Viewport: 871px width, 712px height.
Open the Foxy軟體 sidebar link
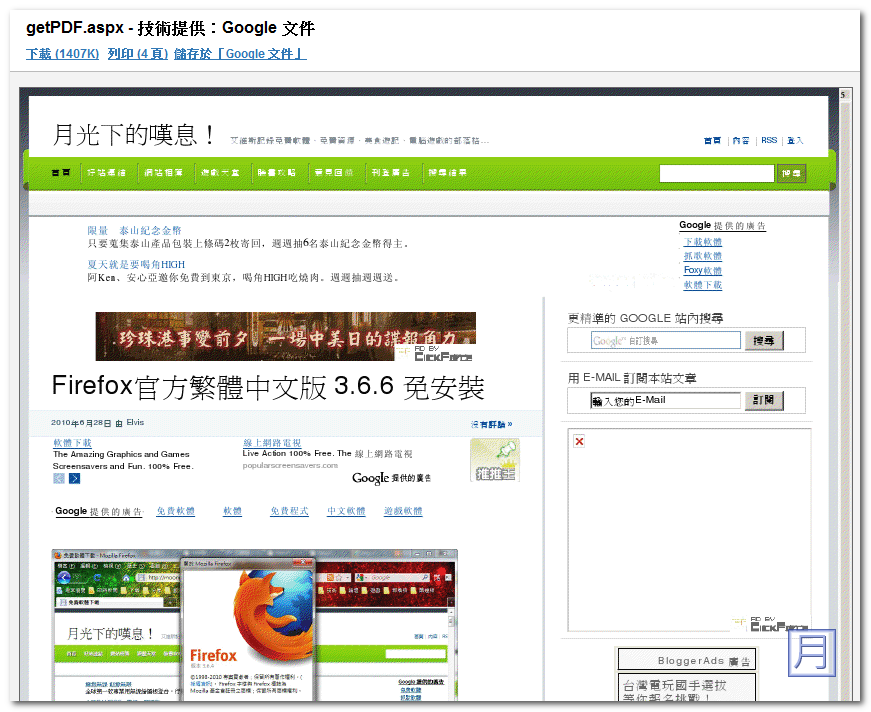[x=703, y=270]
